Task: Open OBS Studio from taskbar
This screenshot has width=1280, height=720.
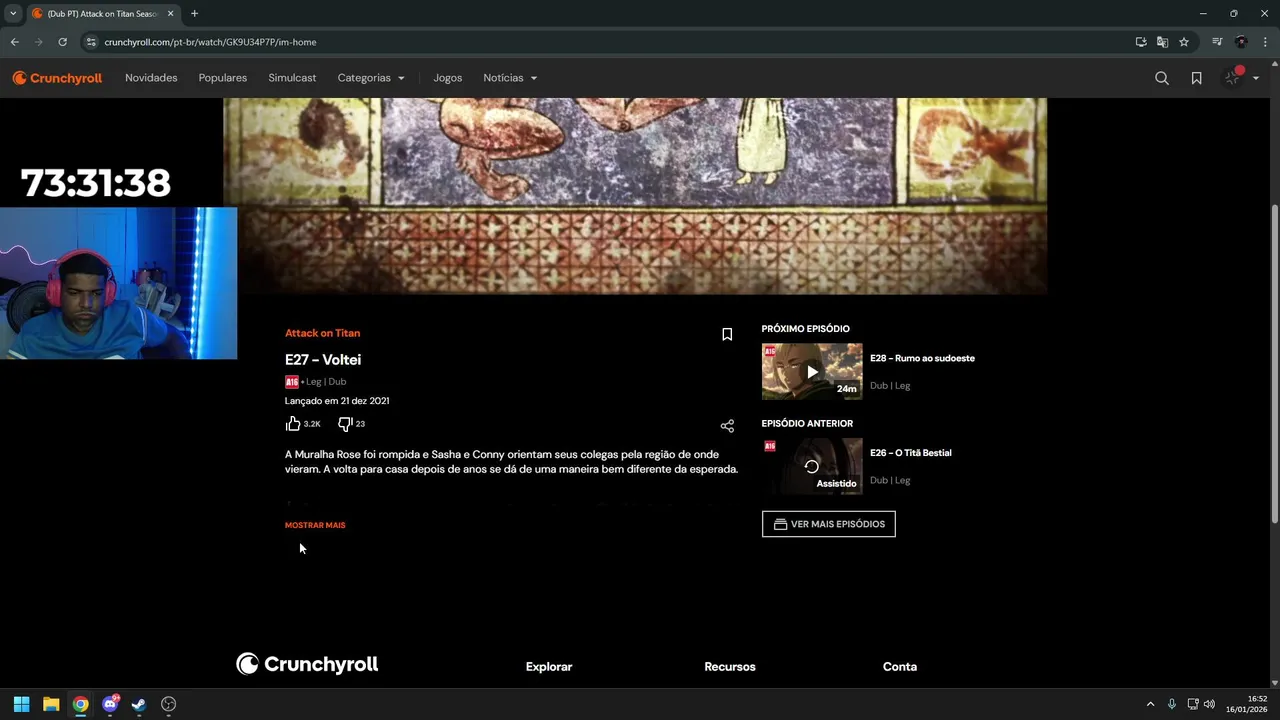Action: [169, 704]
